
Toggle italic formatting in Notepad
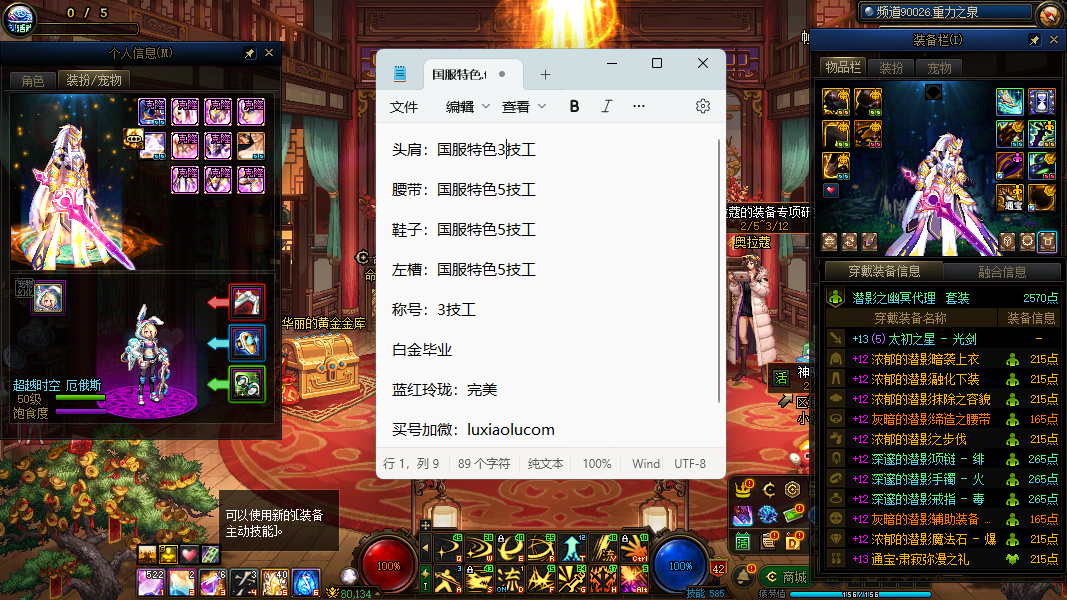[606, 106]
